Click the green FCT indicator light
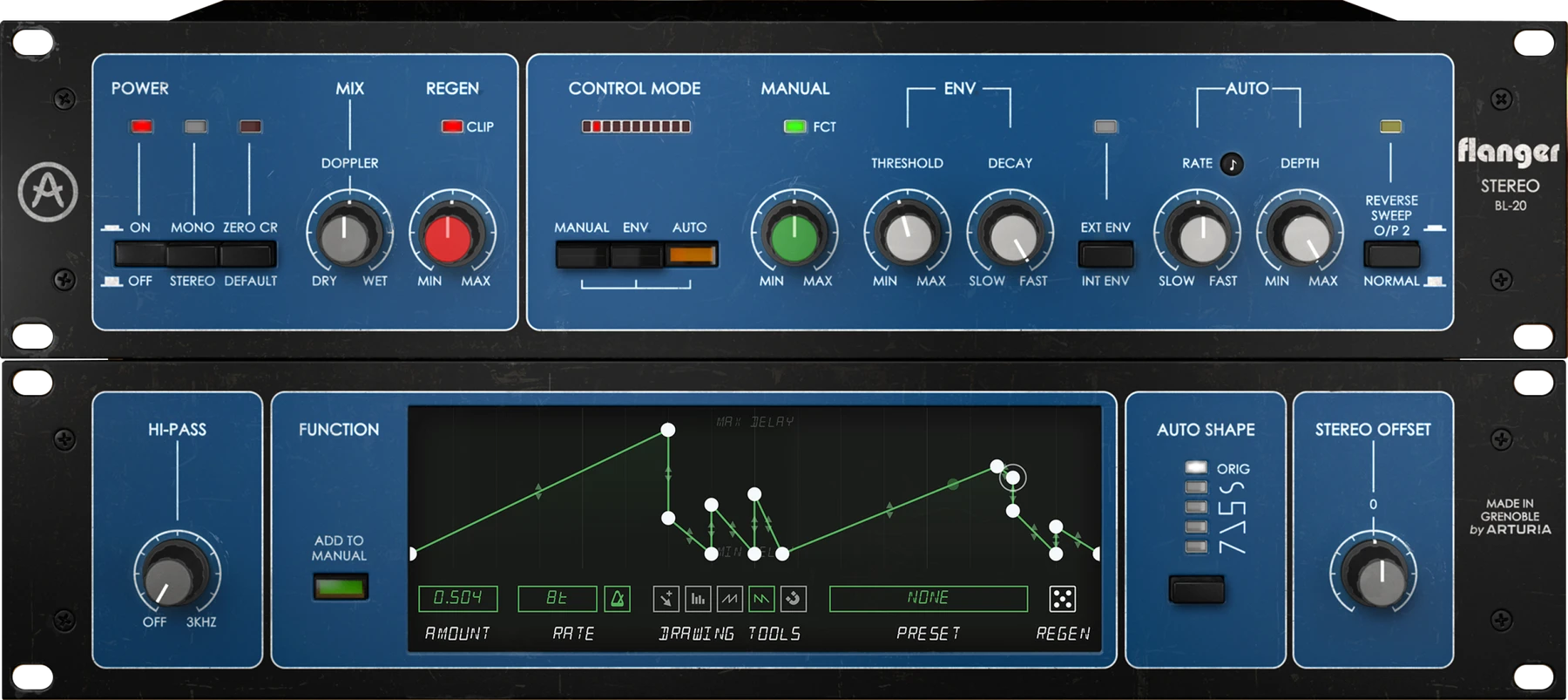 (x=795, y=126)
